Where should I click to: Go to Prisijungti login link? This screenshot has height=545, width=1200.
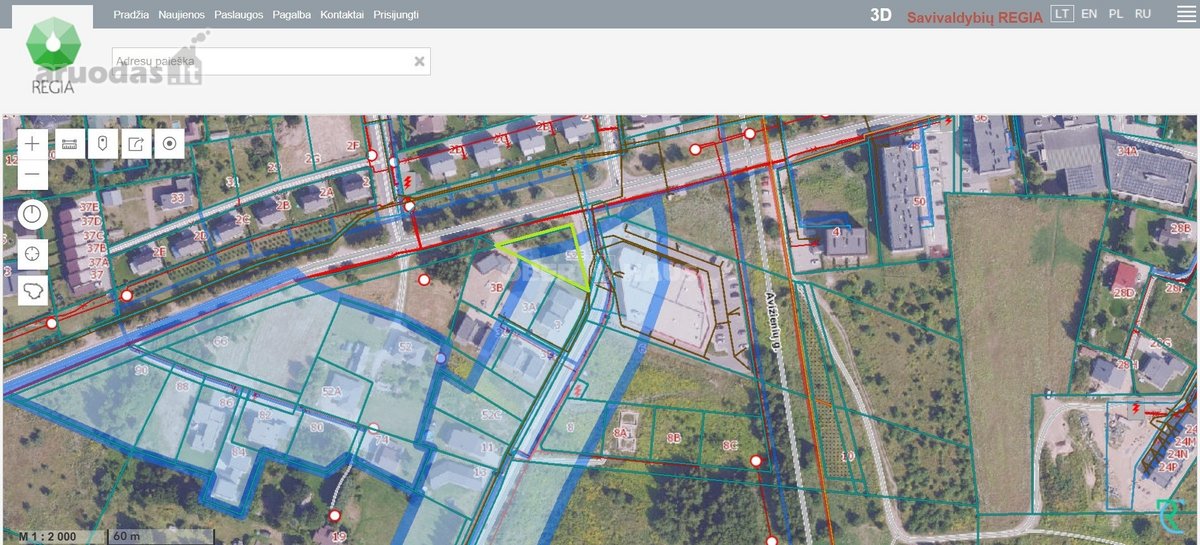(x=396, y=15)
